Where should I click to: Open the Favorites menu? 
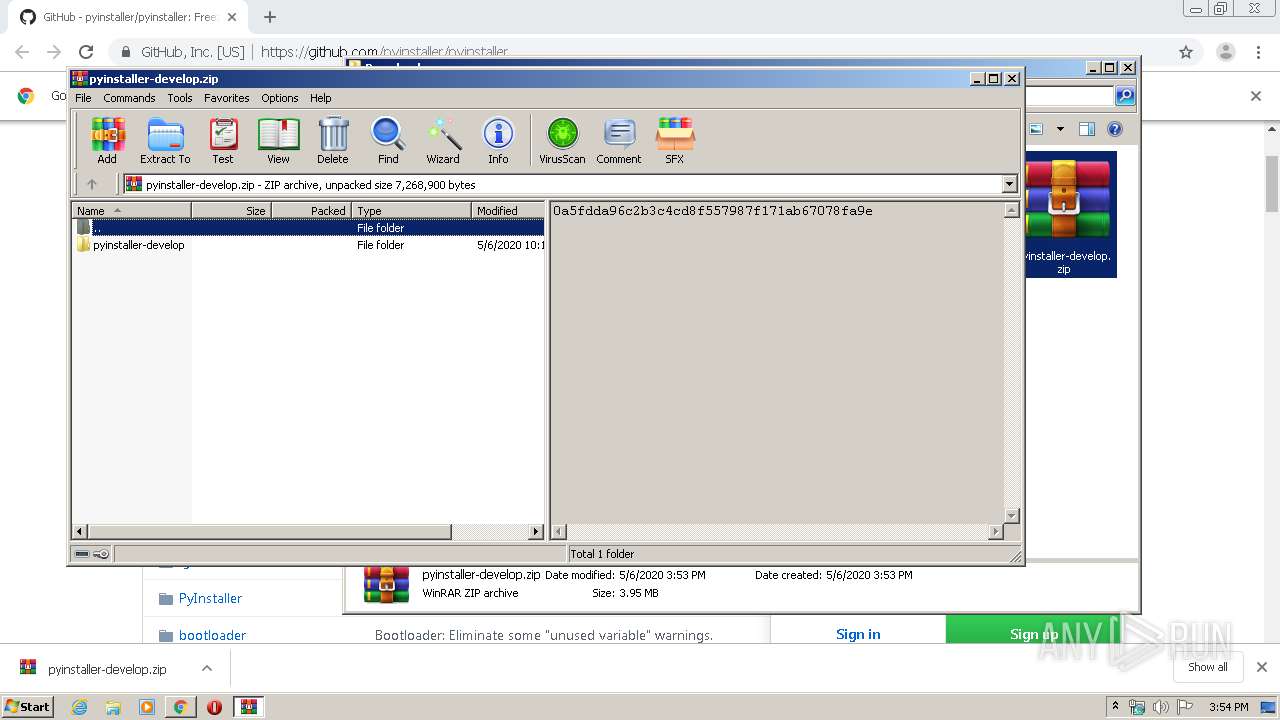click(227, 98)
